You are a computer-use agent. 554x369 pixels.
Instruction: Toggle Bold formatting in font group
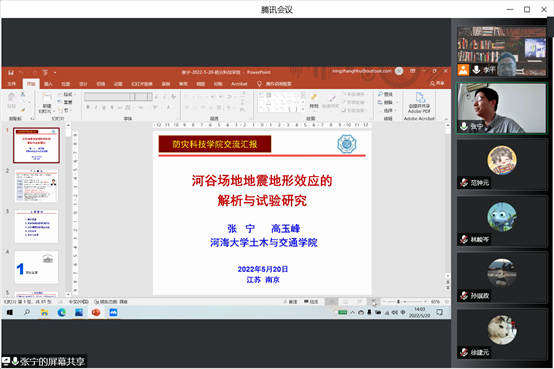88,107
